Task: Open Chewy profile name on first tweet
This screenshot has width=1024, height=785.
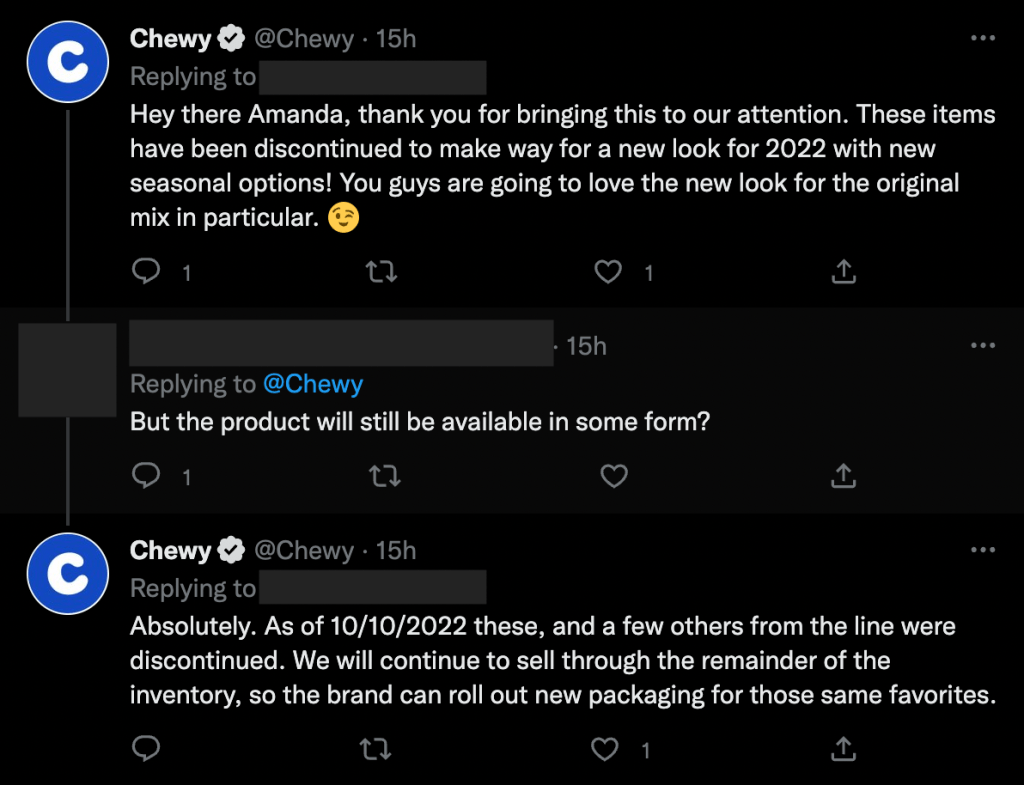Action: [x=171, y=39]
